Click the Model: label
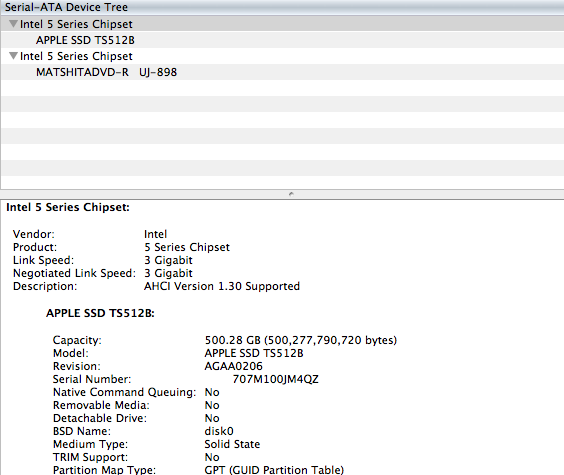Screen dimensions: 564x475 pyautogui.click(x=70, y=353)
